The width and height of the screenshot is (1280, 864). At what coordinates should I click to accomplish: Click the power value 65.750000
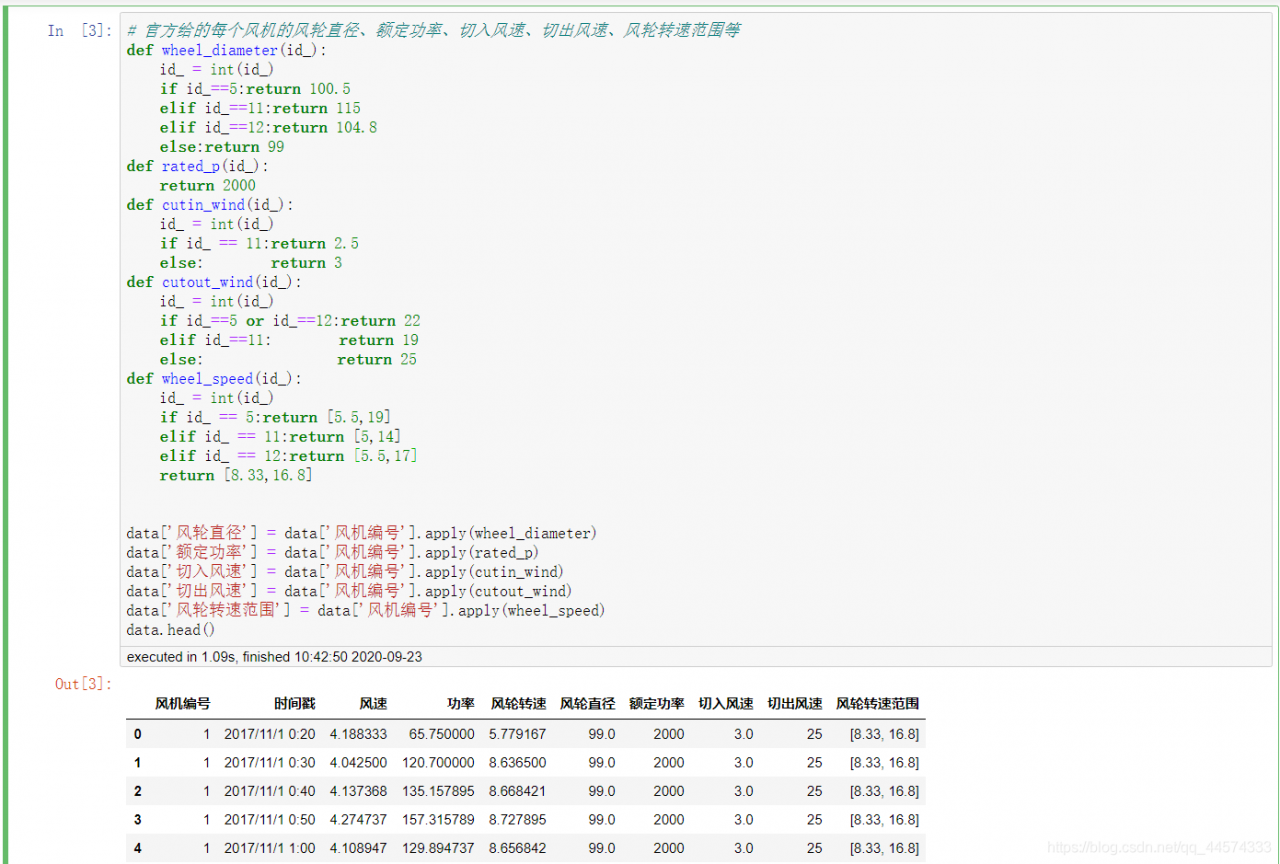click(442, 734)
